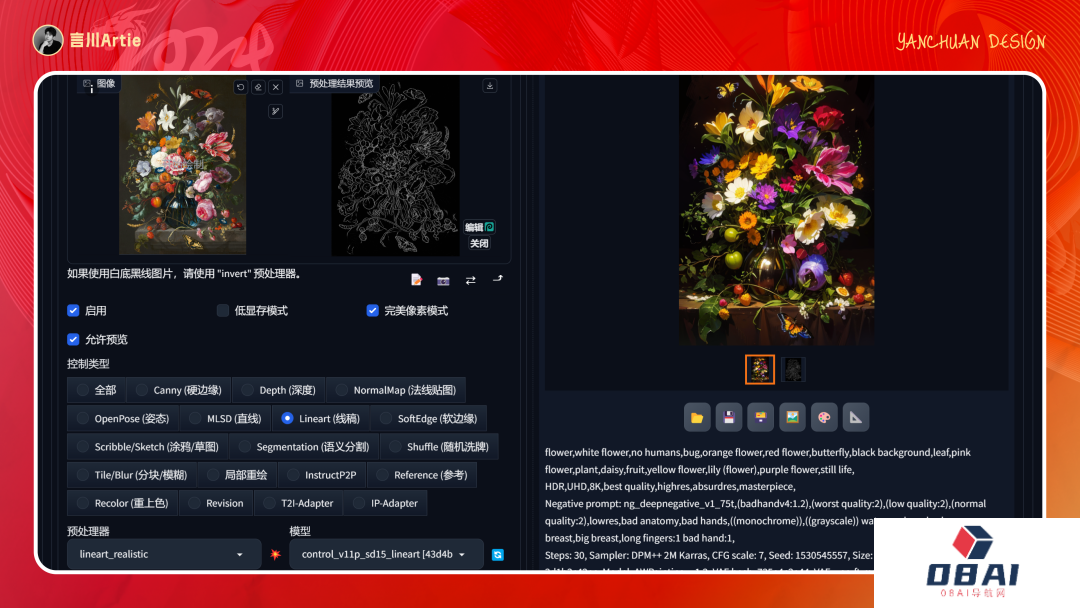Select the SoftEdge (软边缘) control type
This screenshot has height=608, width=1080.
click(x=428, y=419)
